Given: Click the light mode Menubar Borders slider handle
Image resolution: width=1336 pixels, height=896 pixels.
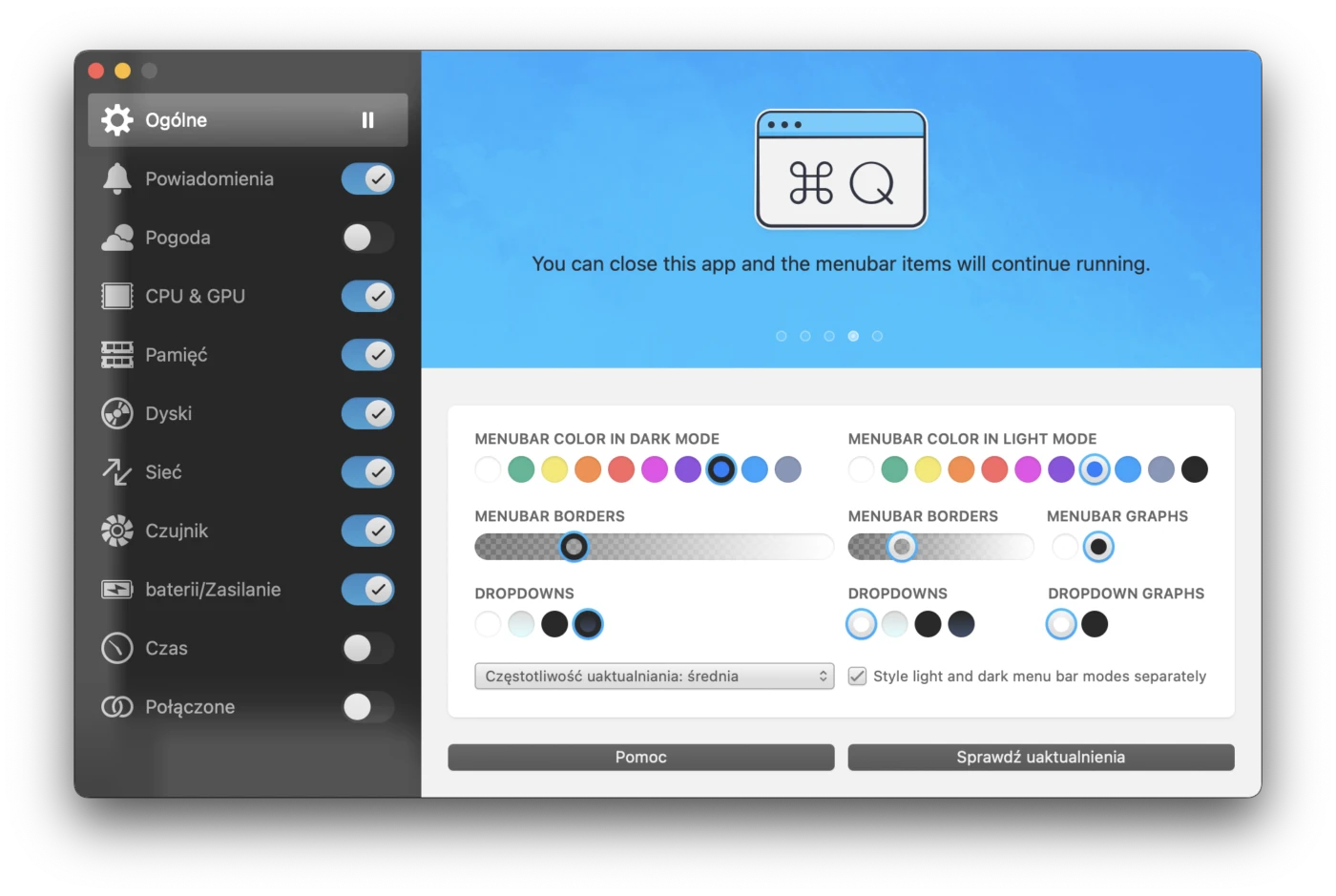Looking at the screenshot, I should [x=902, y=547].
